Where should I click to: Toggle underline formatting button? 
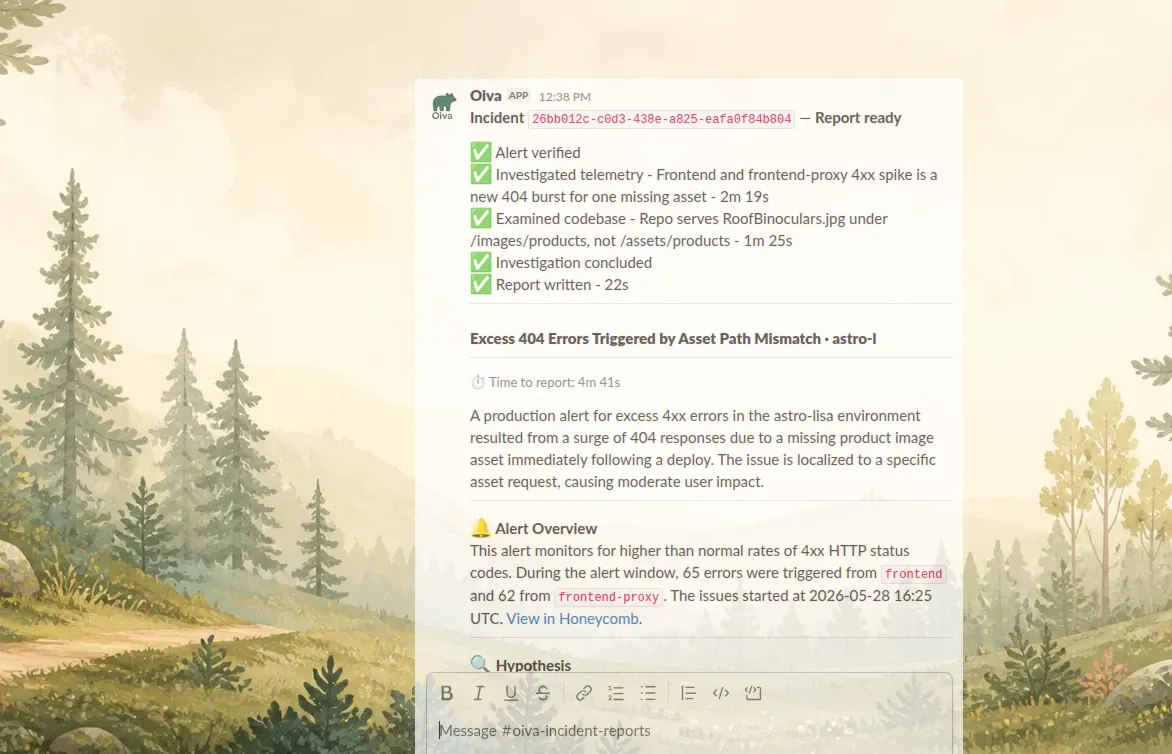[x=511, y=693]
